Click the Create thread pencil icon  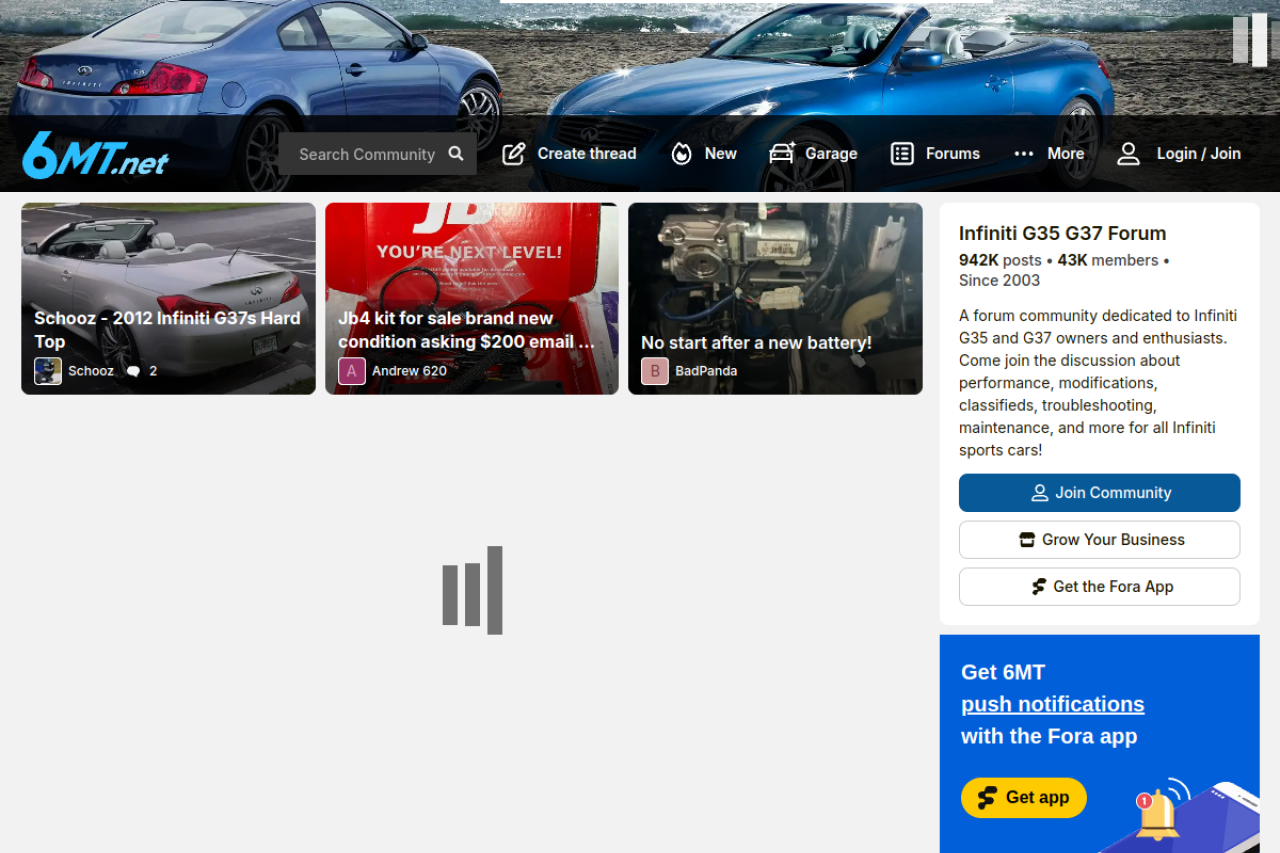coord(514,154)
